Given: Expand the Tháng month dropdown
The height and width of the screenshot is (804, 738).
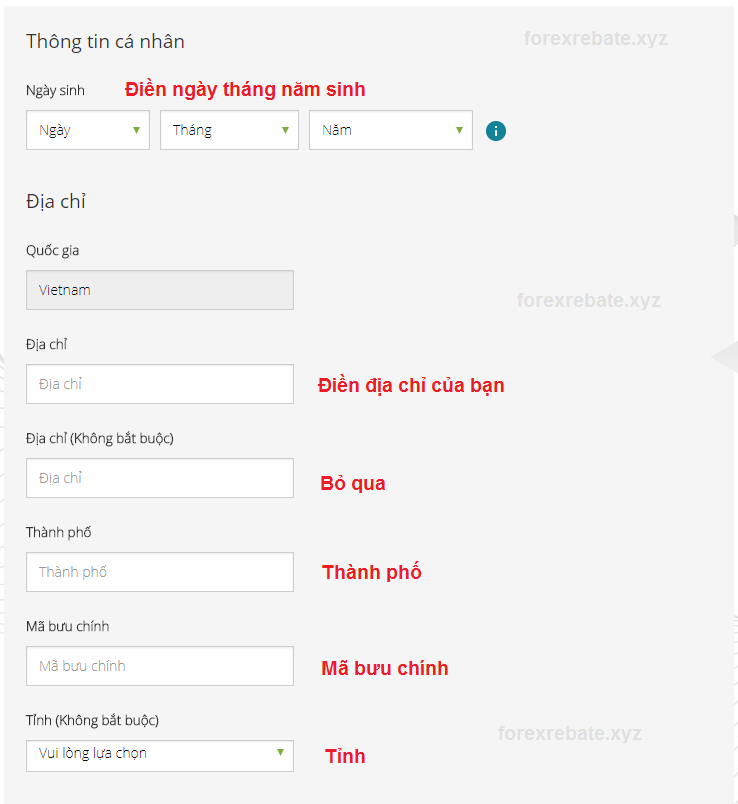Looking at the screenshot, I should [x=229, y=130].
